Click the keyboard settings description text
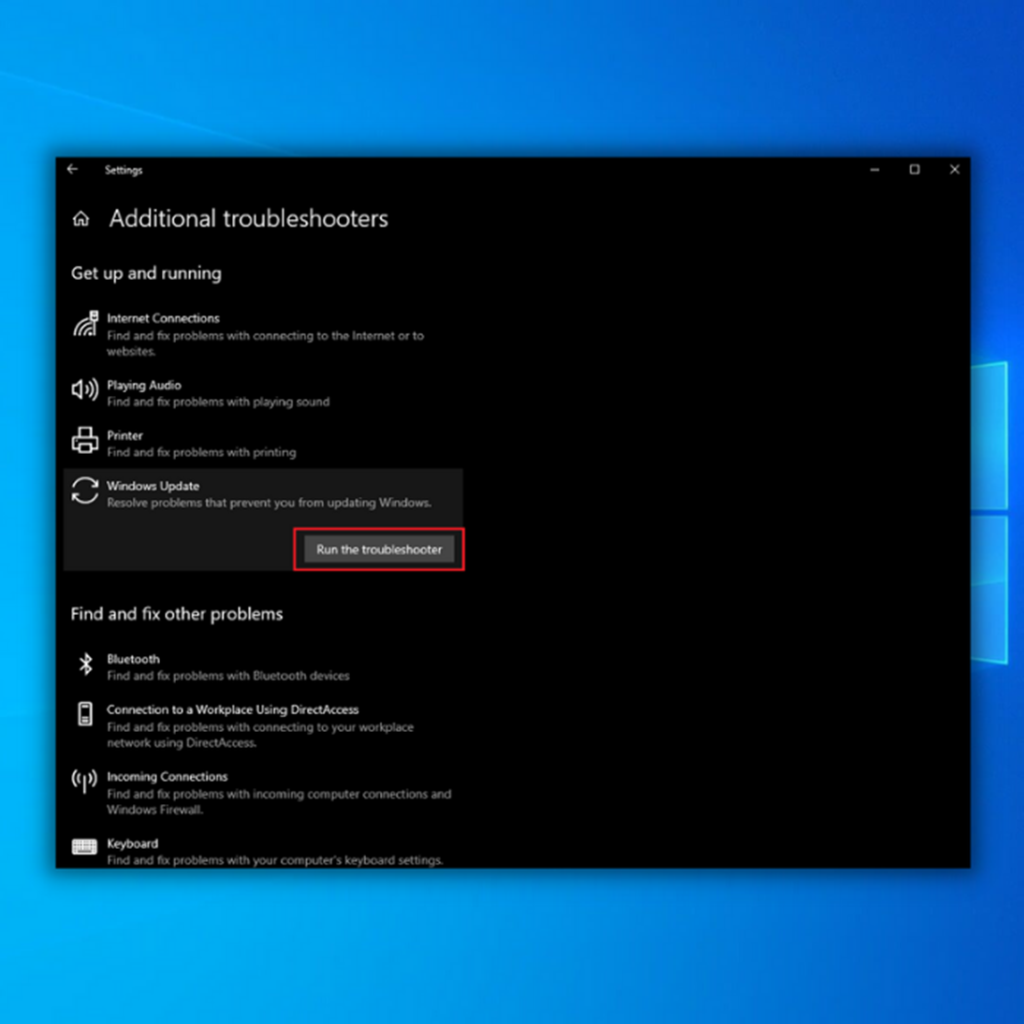This screenshot has height=1024, width=1024. click(x=275, y=860)
